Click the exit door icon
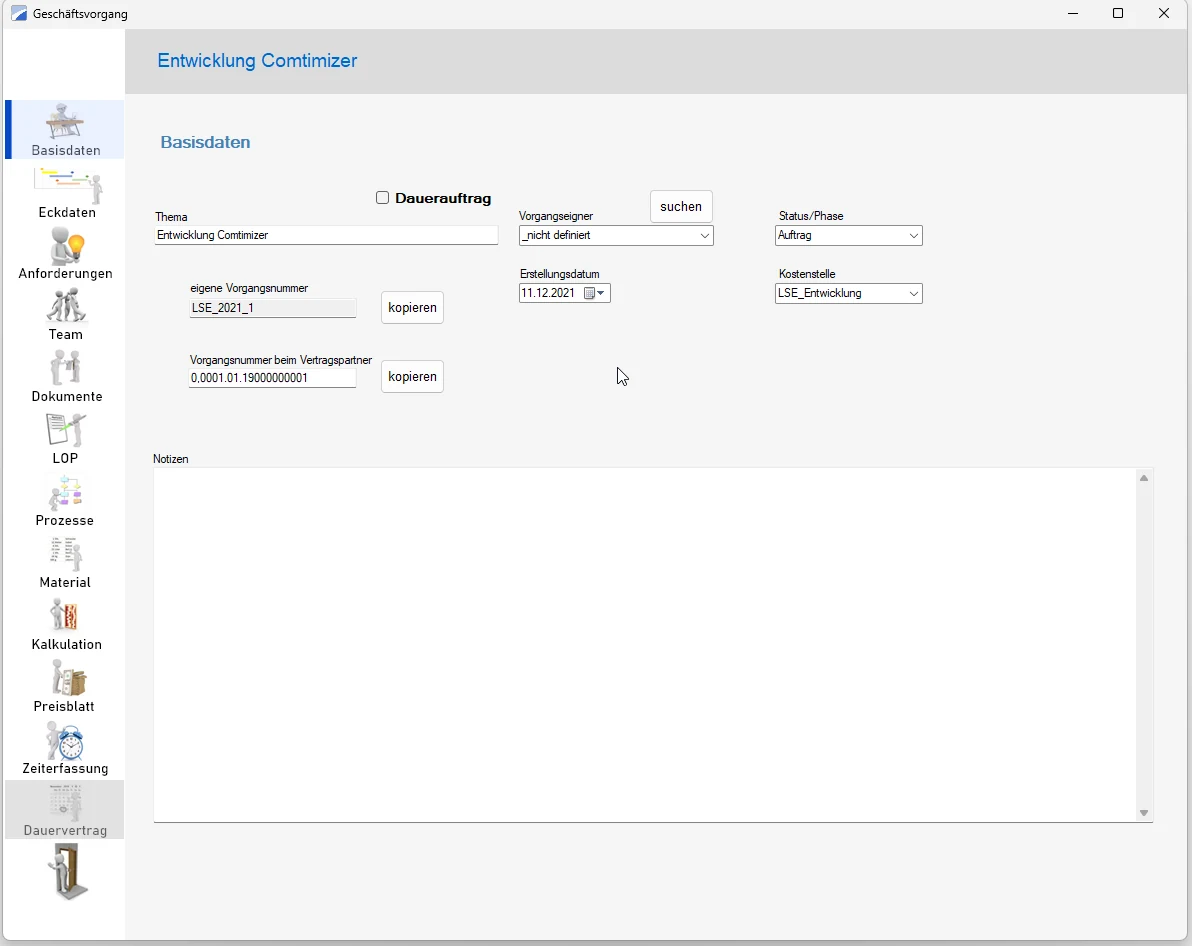 [68, 872]
